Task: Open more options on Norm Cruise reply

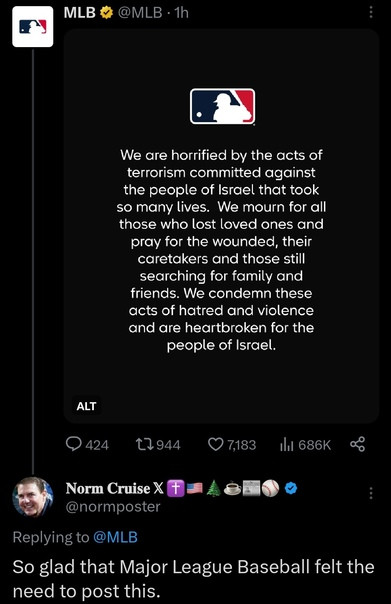Action: pyautogui.click(x=371, y=493)
